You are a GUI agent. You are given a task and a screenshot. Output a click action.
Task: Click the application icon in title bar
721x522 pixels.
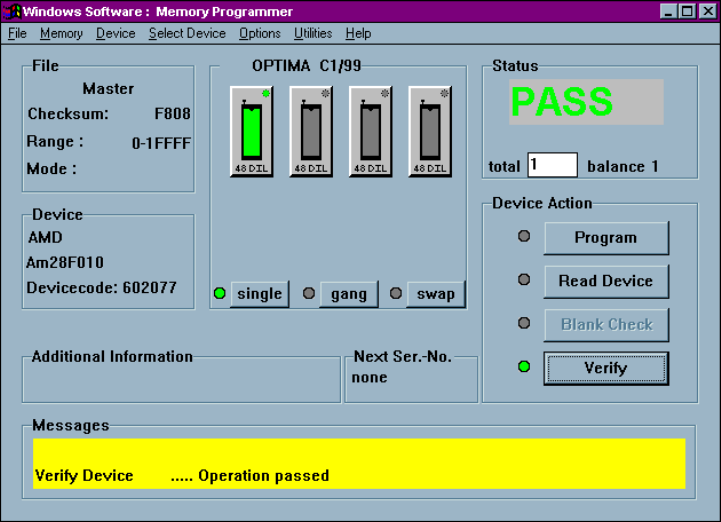pos(12,12)
